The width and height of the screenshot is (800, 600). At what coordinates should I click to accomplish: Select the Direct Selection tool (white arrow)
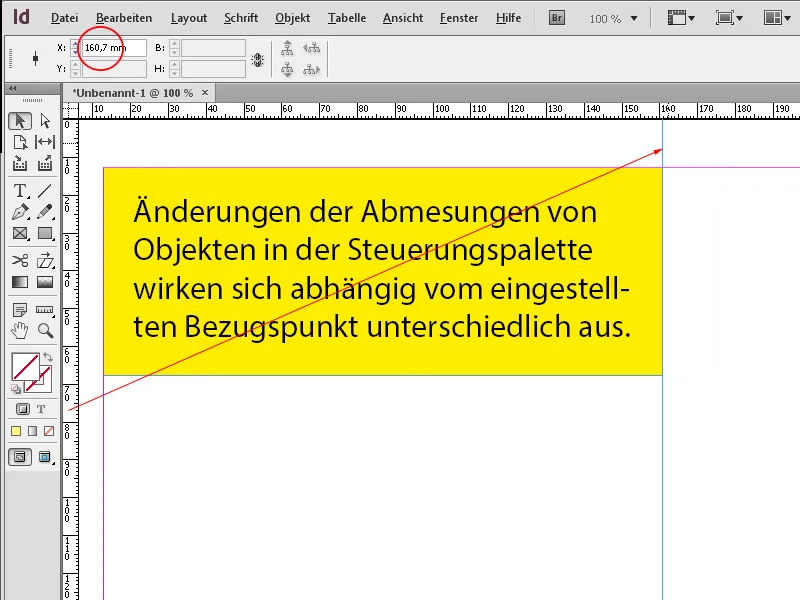pyautogui.click(x=45, y=121)
